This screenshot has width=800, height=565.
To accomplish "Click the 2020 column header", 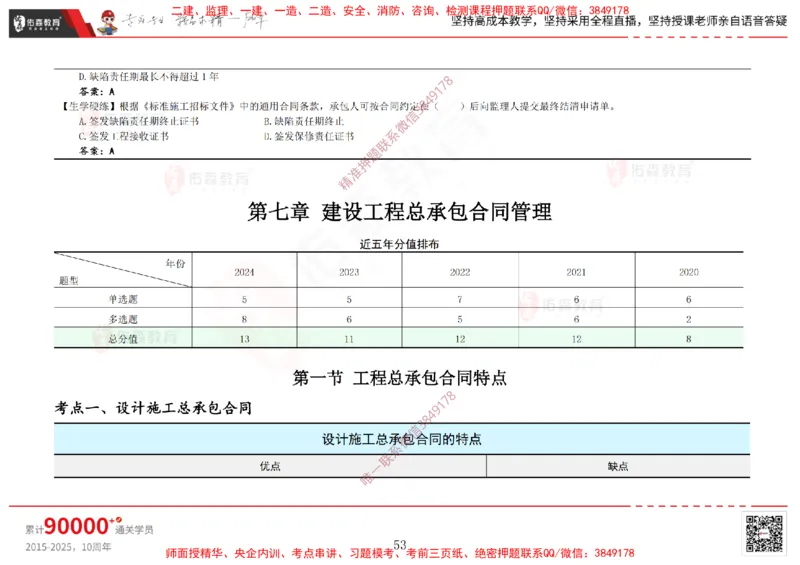I will click(x=689, y=272).
